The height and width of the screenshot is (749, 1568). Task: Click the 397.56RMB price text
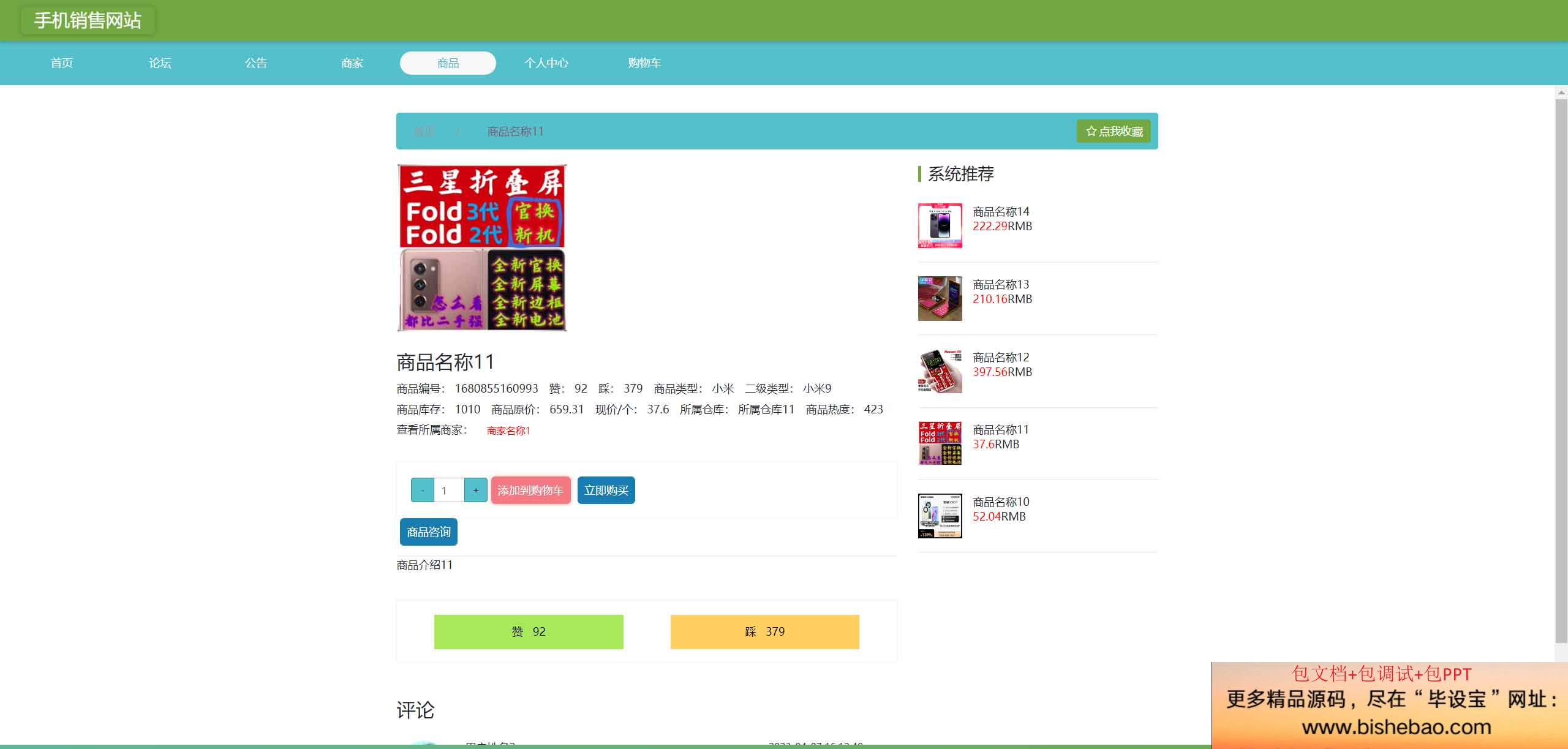(1003, 372)
